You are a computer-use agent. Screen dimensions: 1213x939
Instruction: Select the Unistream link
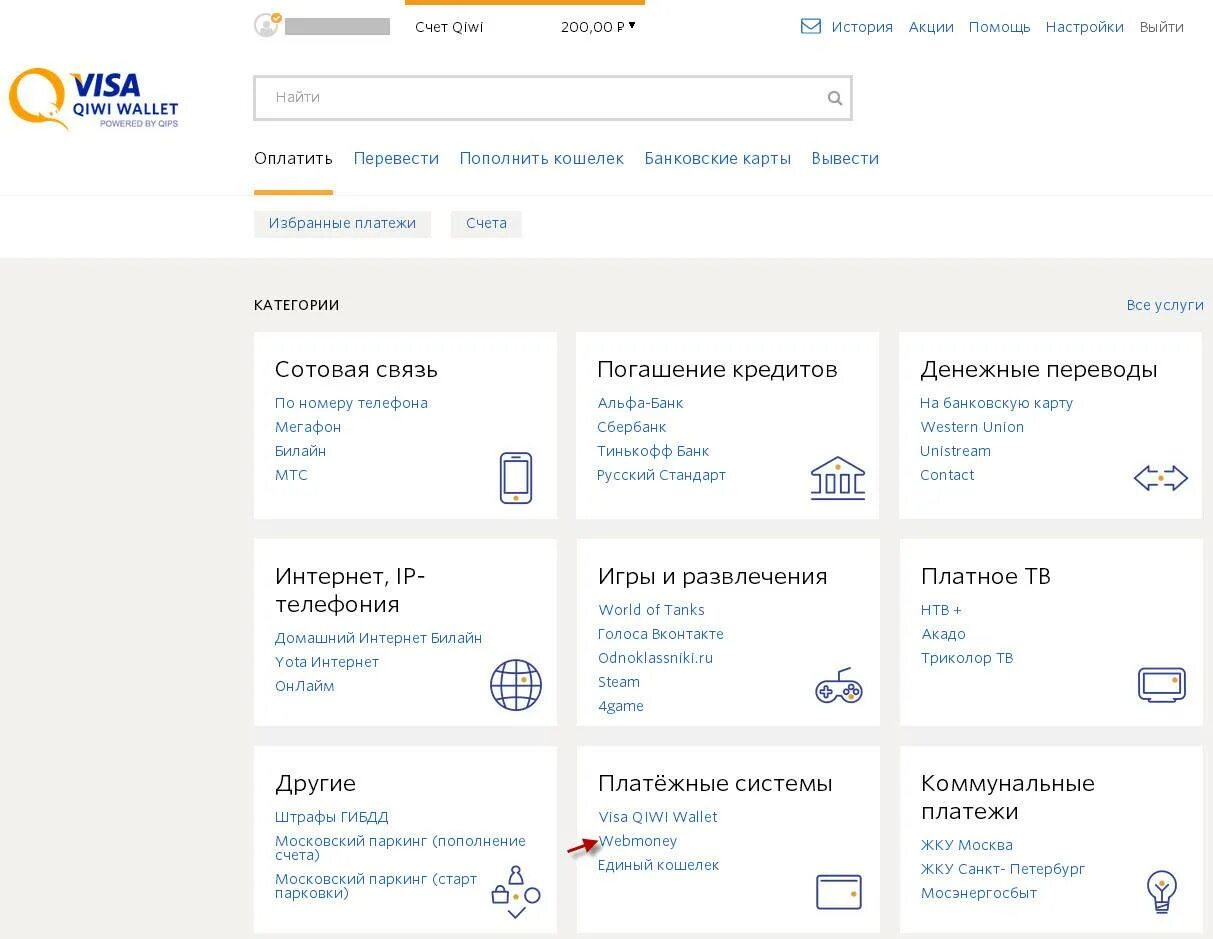955,451
